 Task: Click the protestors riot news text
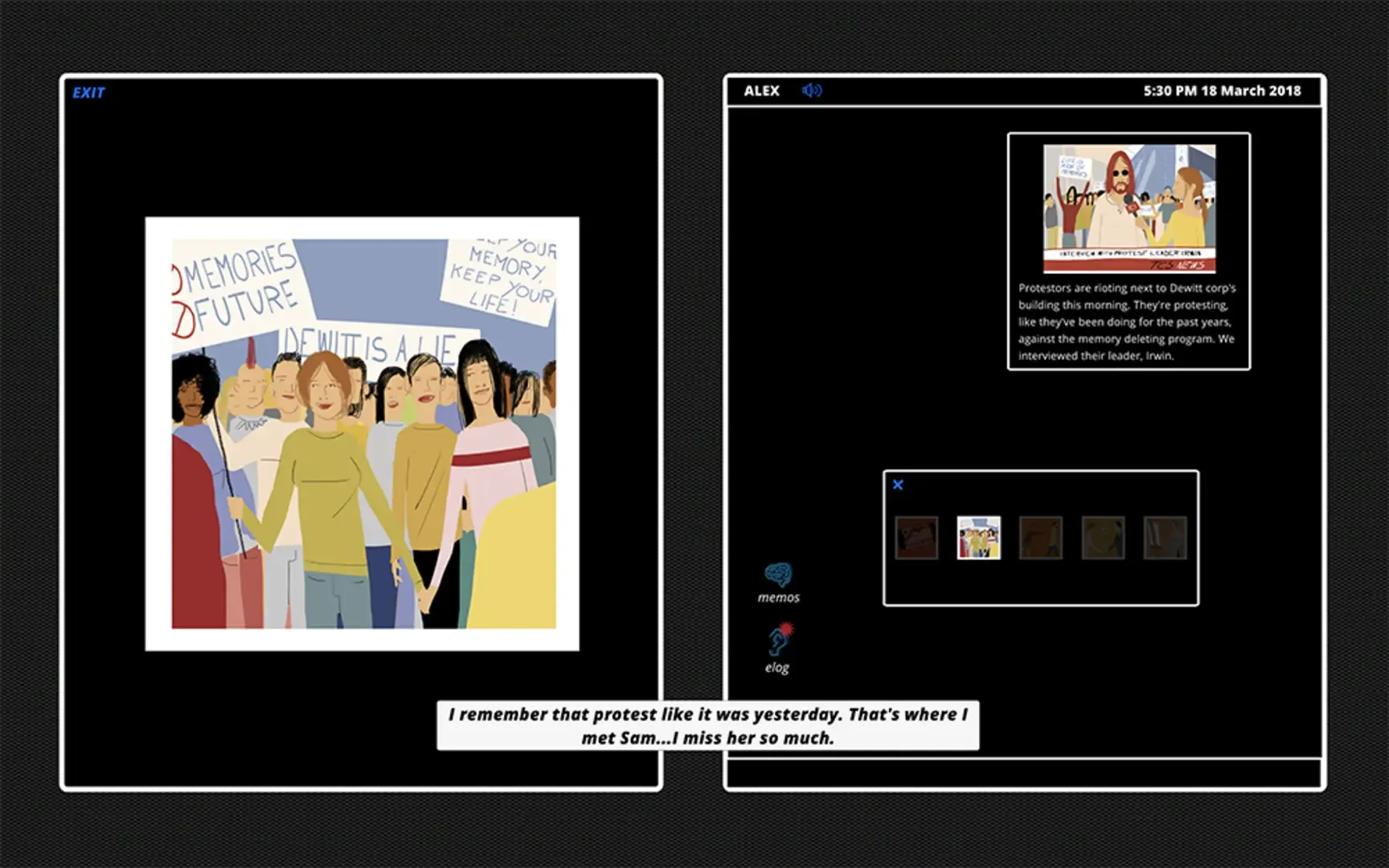1126,321
